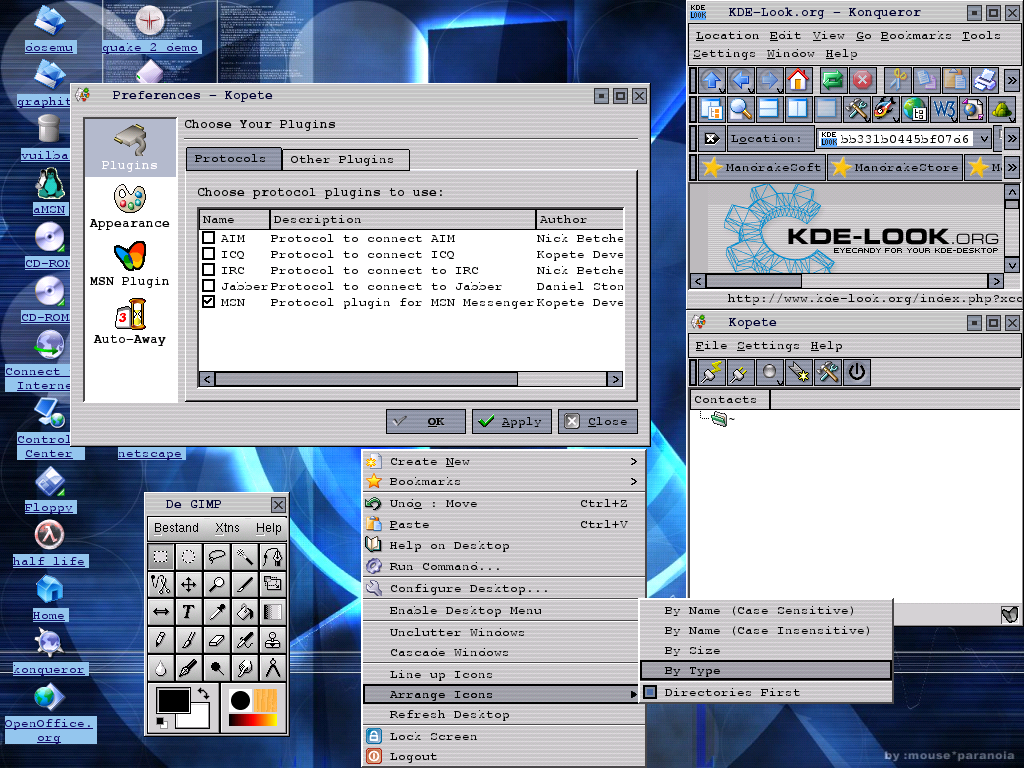This screenshot has height=768, width=1024.
Task: Click Konqueror location URL input field
Action: click(x=904, y=138)
